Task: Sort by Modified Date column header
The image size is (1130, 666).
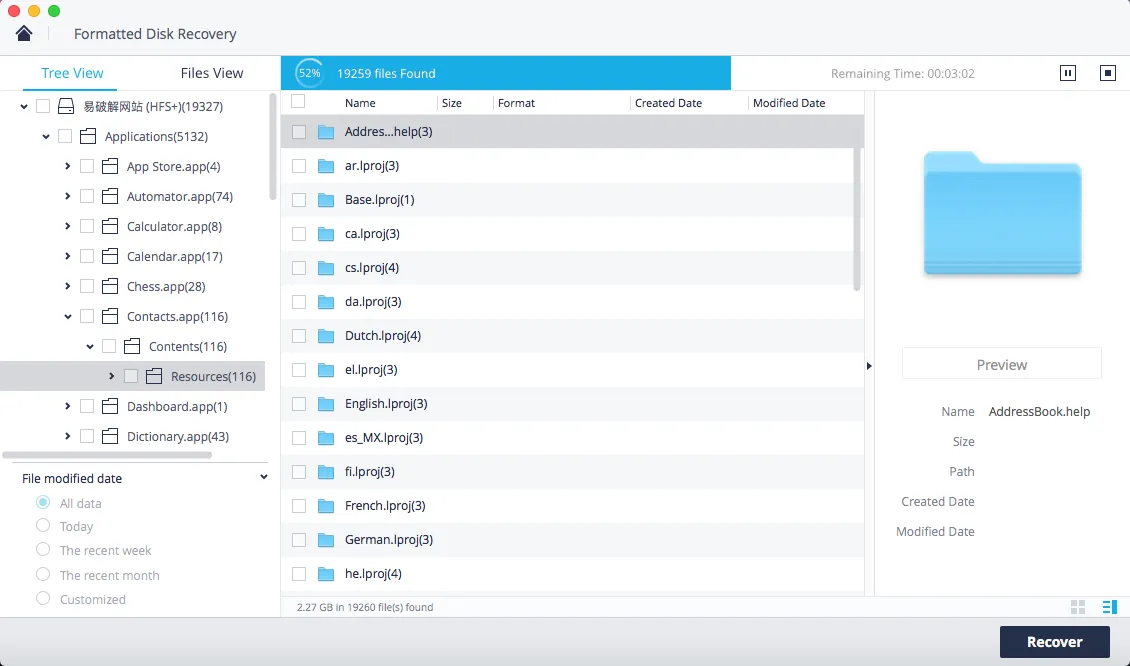Action: (789, 103)
